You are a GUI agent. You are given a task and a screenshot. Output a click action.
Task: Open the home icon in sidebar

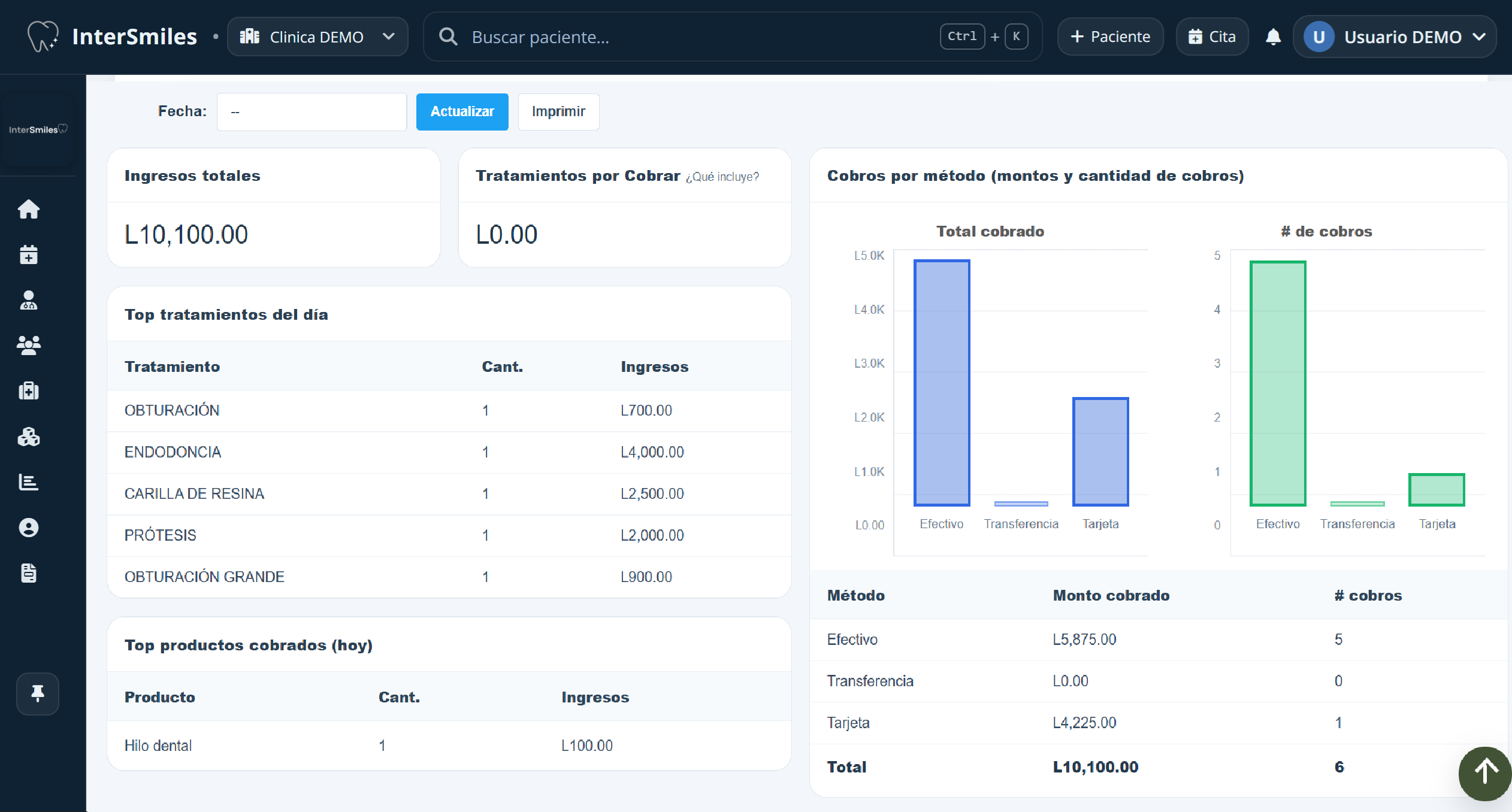pos(29,209)
